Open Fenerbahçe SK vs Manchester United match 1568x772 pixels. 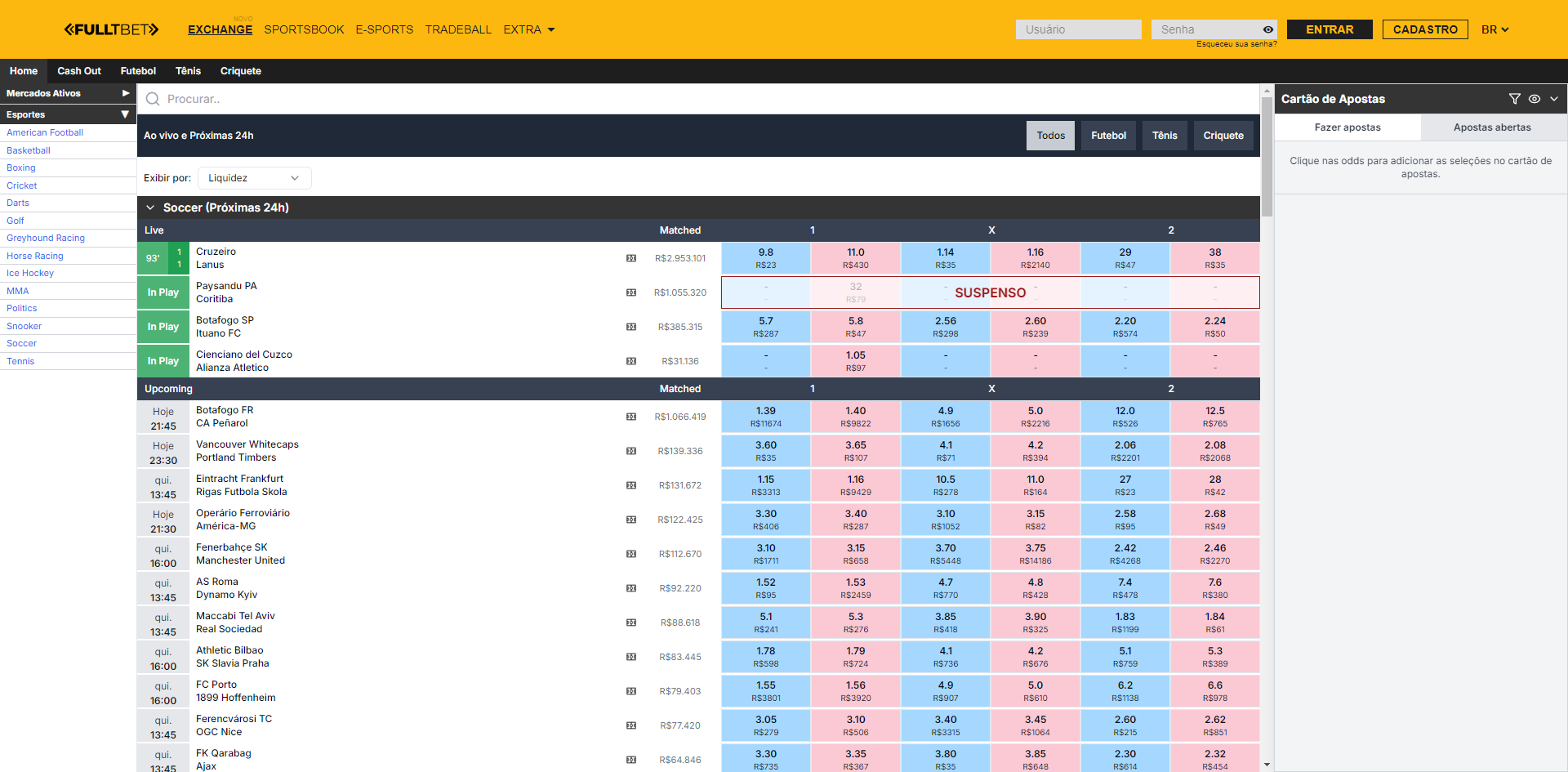[240, 554]
